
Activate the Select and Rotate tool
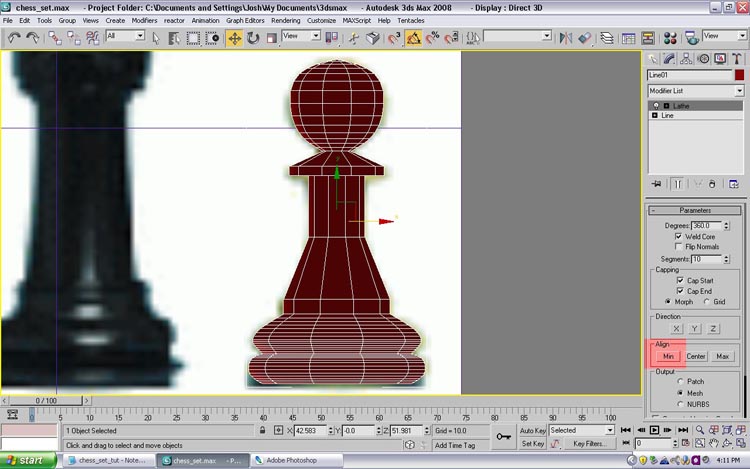click(x=252, y=37)
